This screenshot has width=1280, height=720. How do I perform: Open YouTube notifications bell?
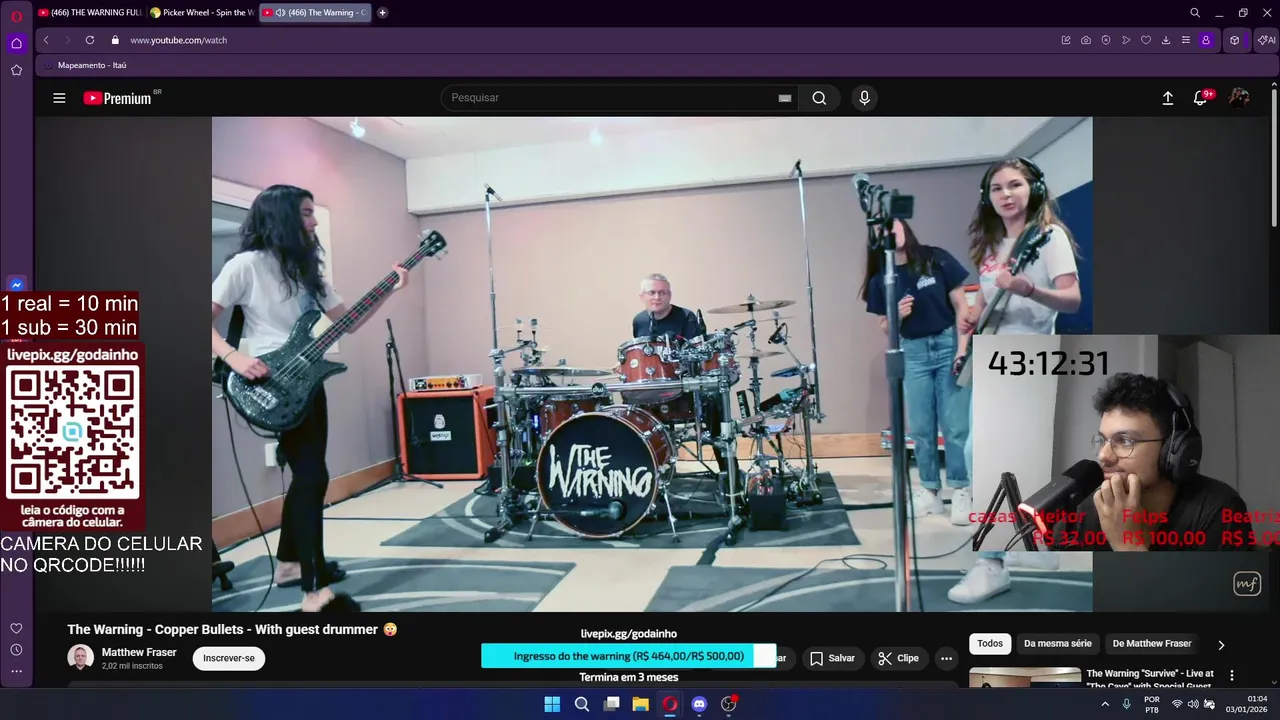coord(1201,98)
